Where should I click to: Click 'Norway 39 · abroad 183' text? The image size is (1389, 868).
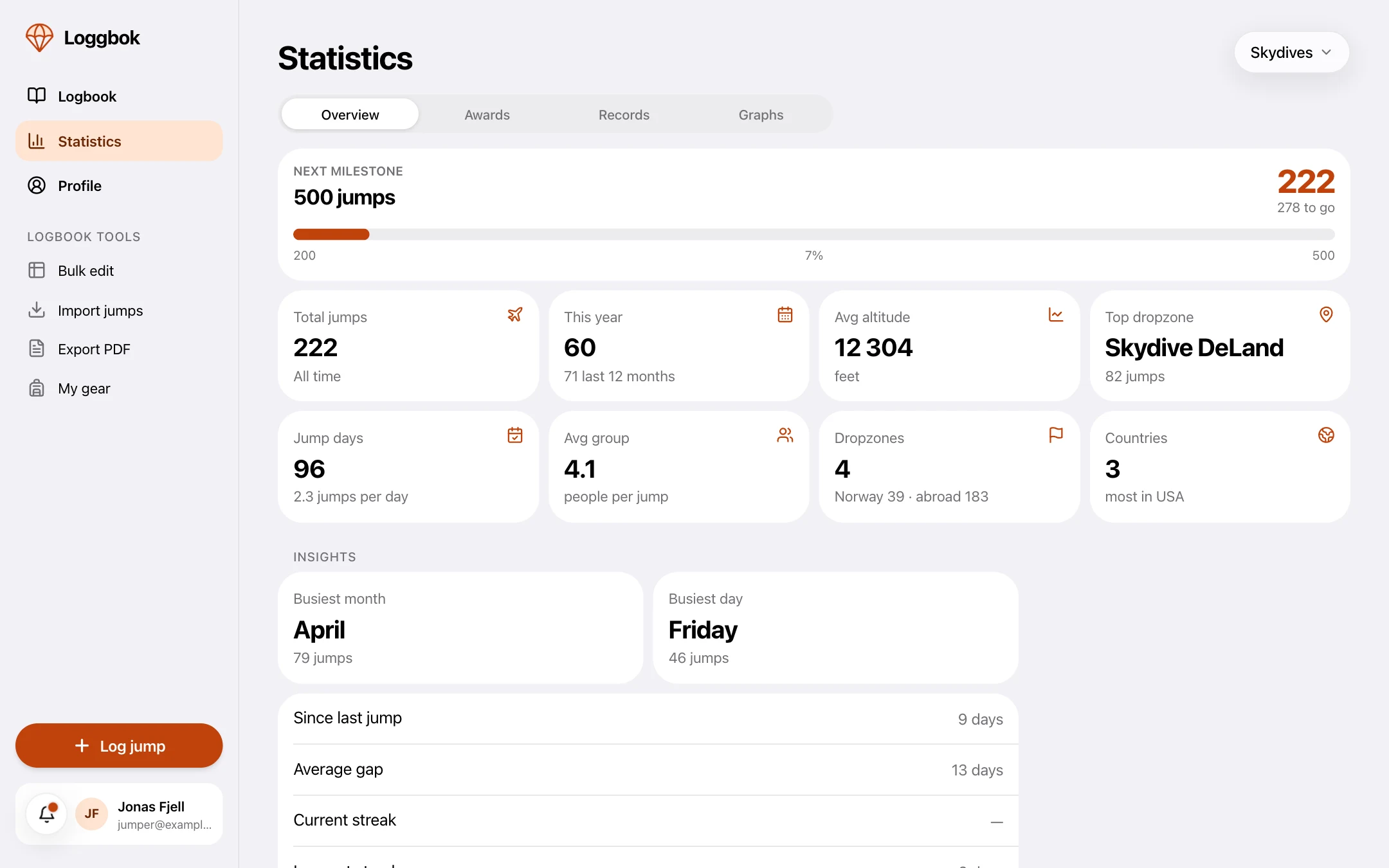coord(911,496)
